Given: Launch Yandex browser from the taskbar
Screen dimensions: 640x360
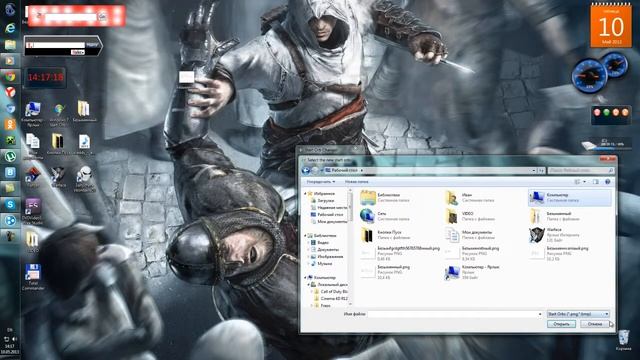Looking at the screenshot, I should tap(10, 92).
